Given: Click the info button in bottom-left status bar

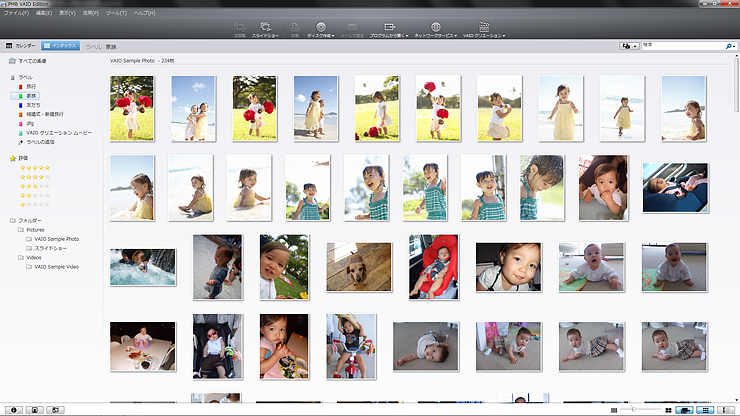Looking at the screenshot, I should tap(12, 410).
